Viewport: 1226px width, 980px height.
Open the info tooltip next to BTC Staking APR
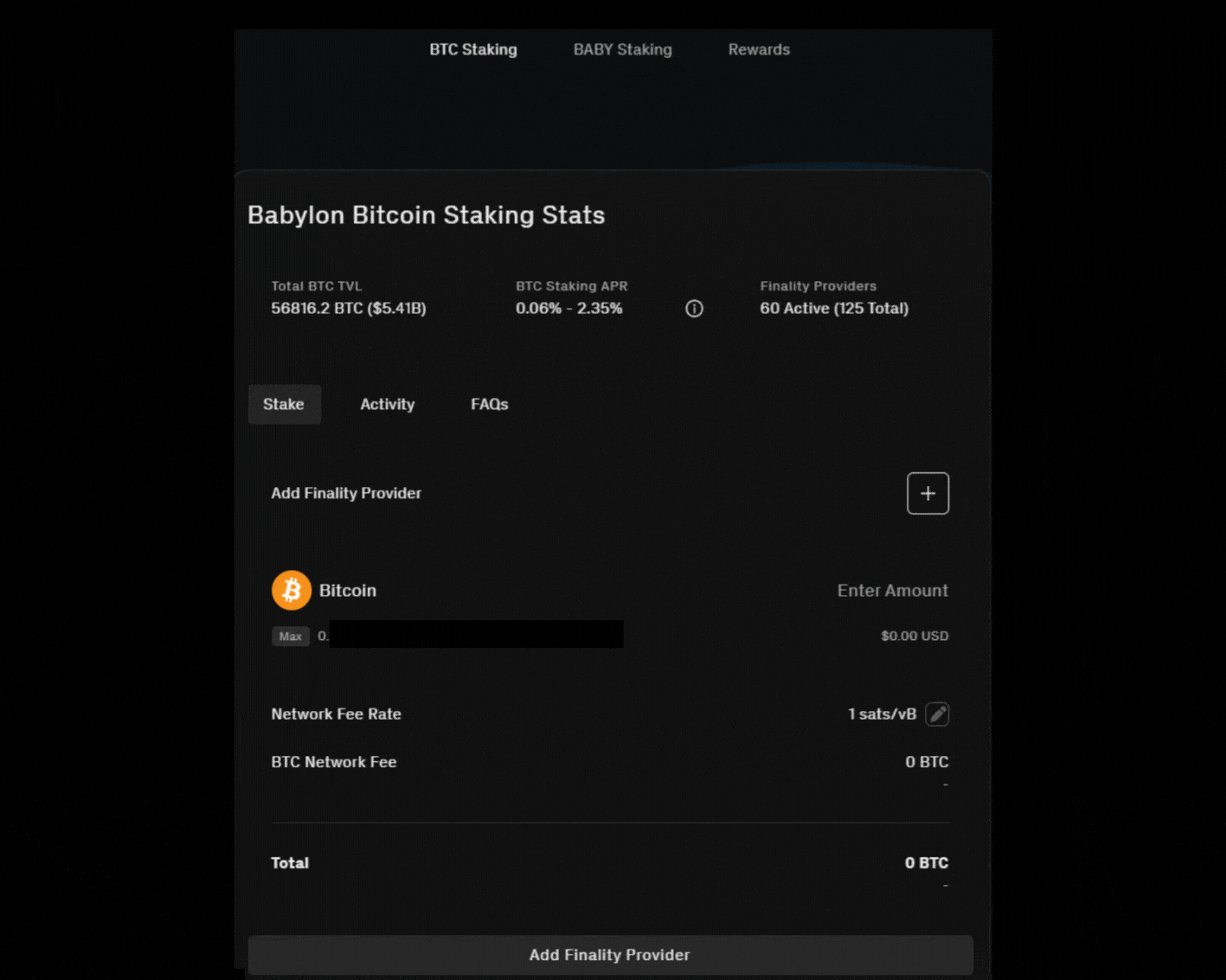pyautogui.click(x=694, y=308)
